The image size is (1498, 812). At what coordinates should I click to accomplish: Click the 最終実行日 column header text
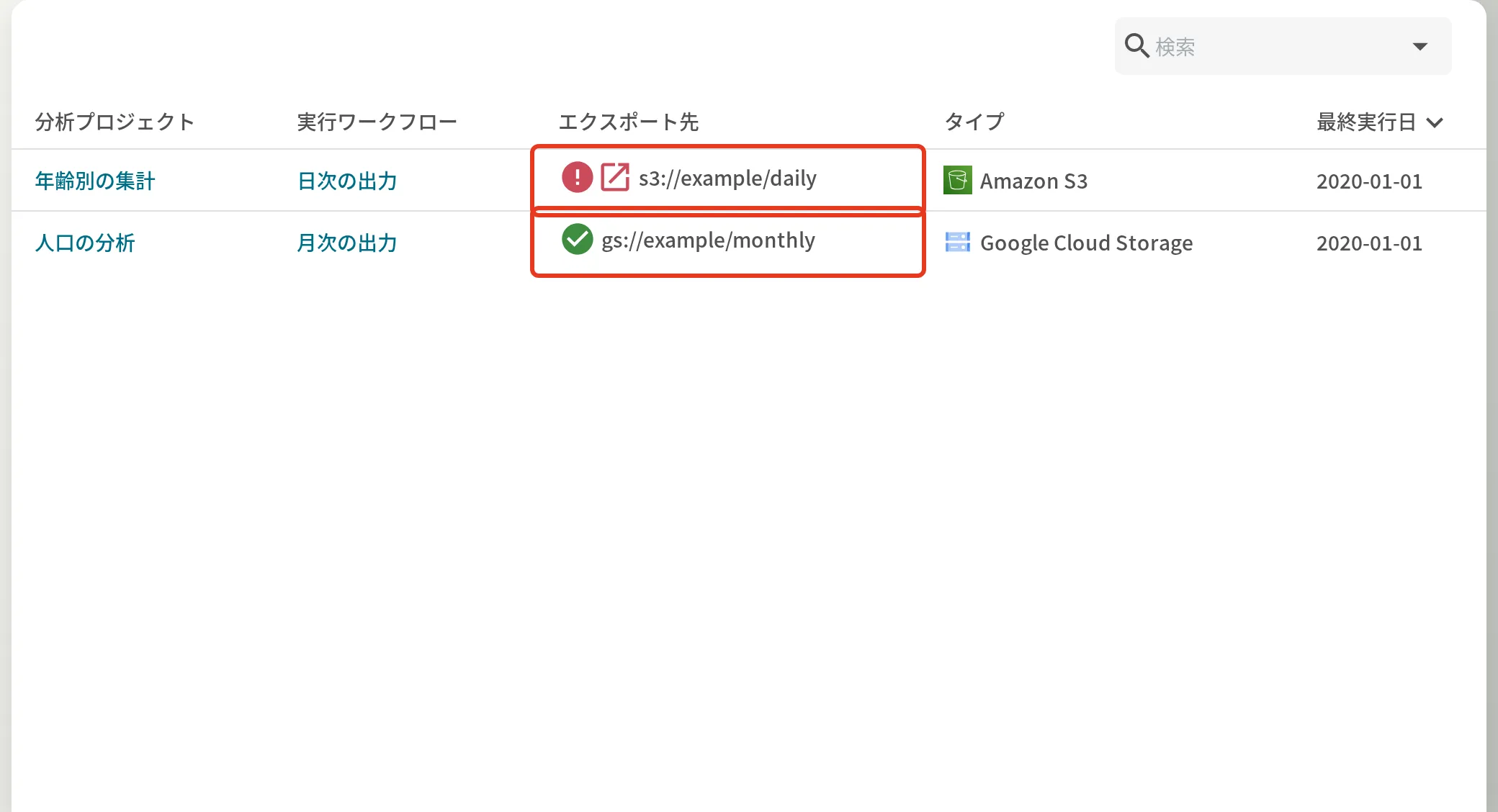pos(1366,122)
